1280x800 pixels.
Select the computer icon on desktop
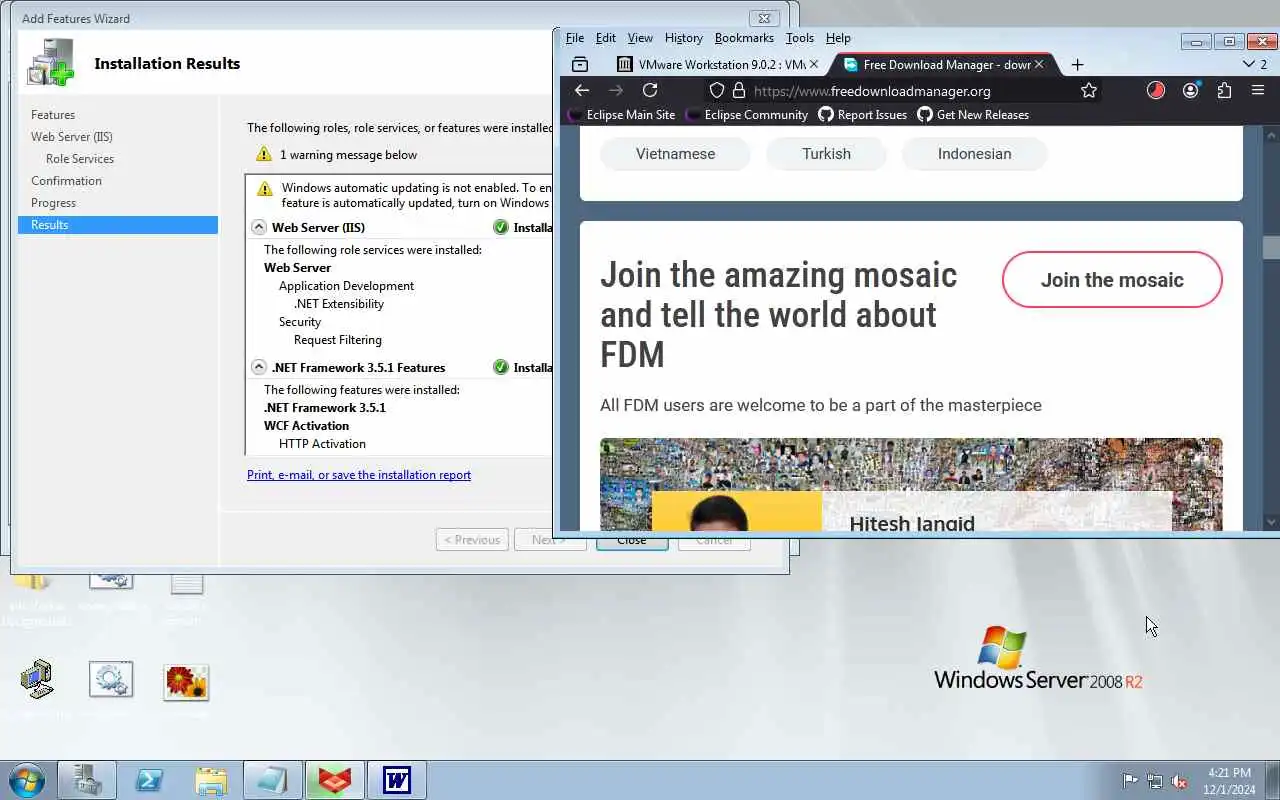coord(37,680)
